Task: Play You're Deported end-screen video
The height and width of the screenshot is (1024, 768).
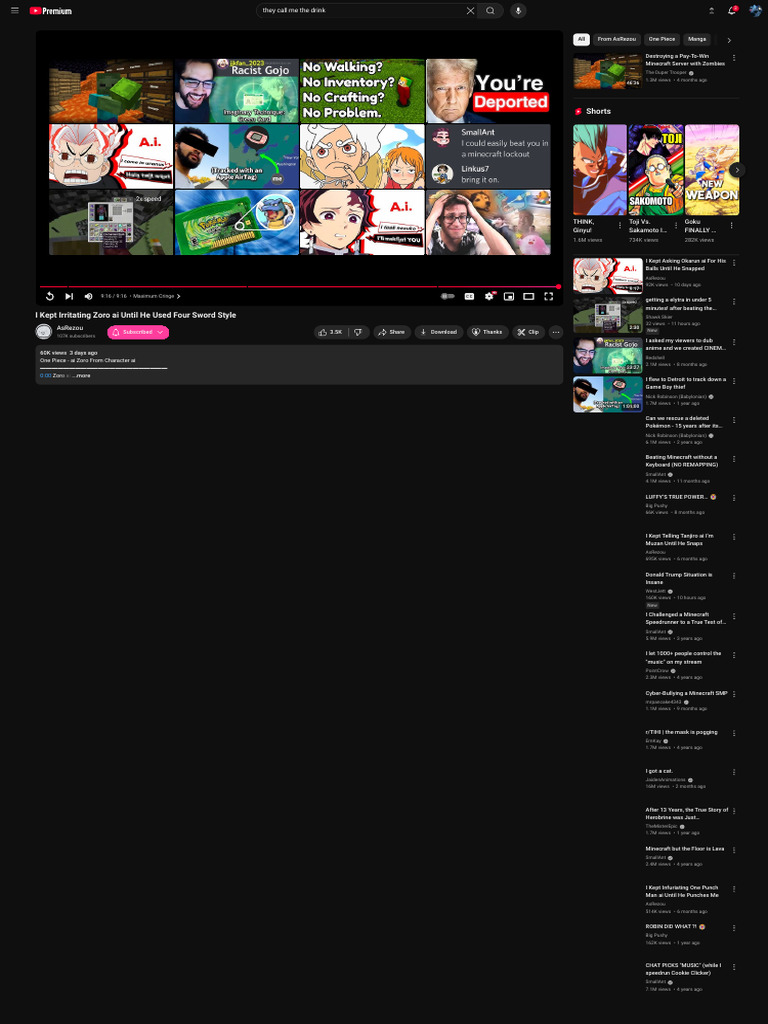Action: (488, 91)
